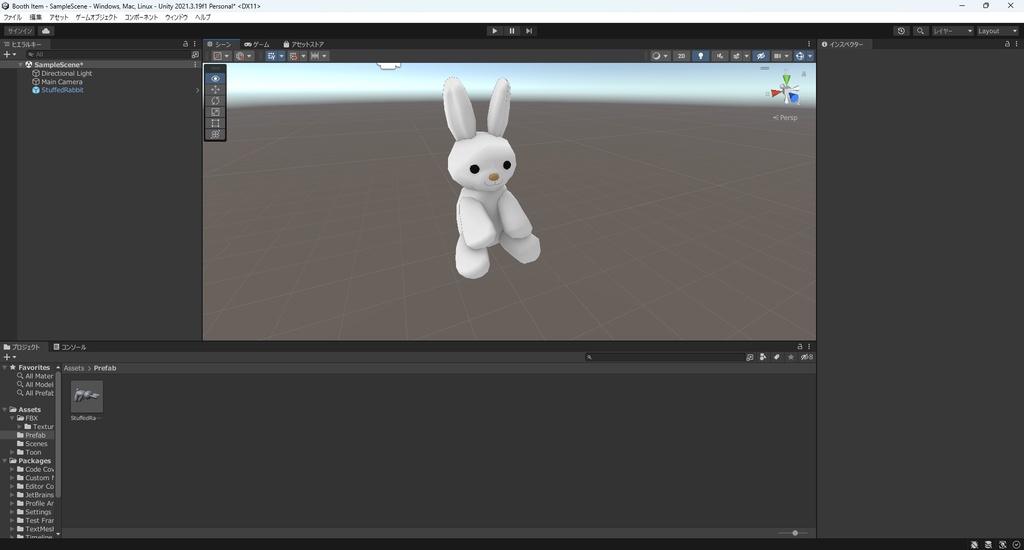Screen dimensions: 1024x550
Task: Open the shading draw mode dropdown
Action: point(660,56)
